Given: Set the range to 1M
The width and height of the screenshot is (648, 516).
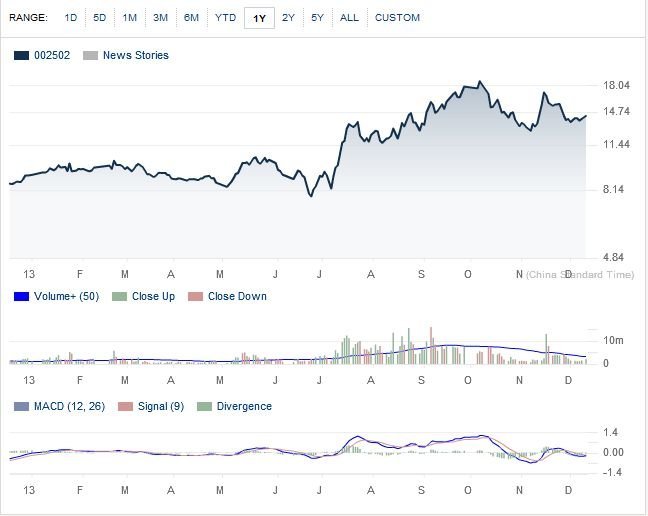Looking at the screenshot, I should pos(130,18).
